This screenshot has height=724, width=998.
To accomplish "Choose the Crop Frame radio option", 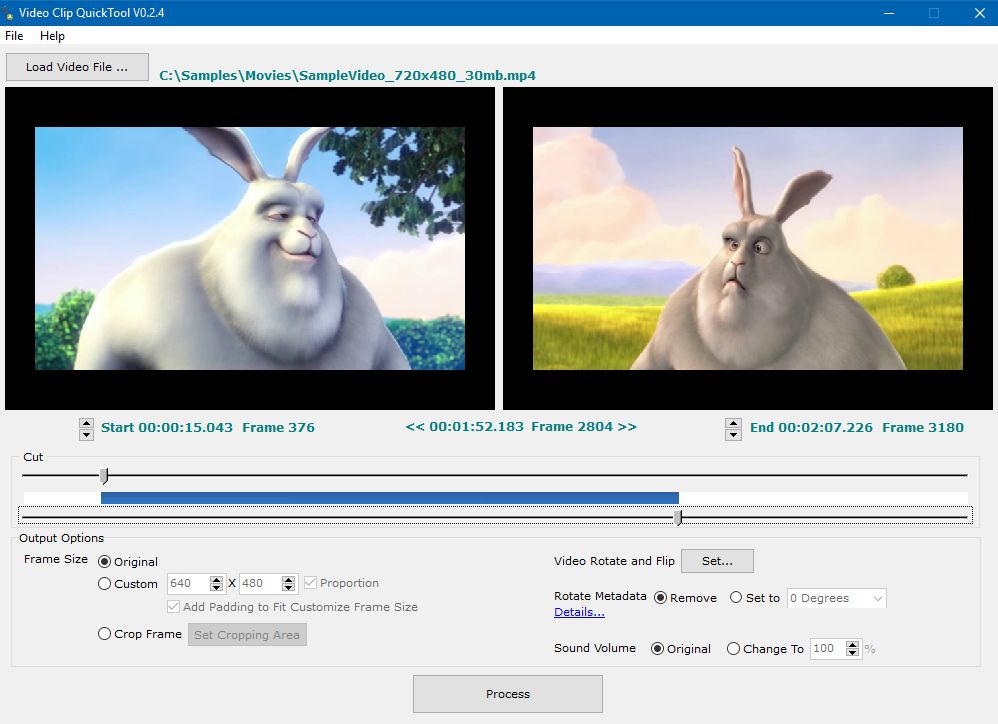I will coord(105,634).
